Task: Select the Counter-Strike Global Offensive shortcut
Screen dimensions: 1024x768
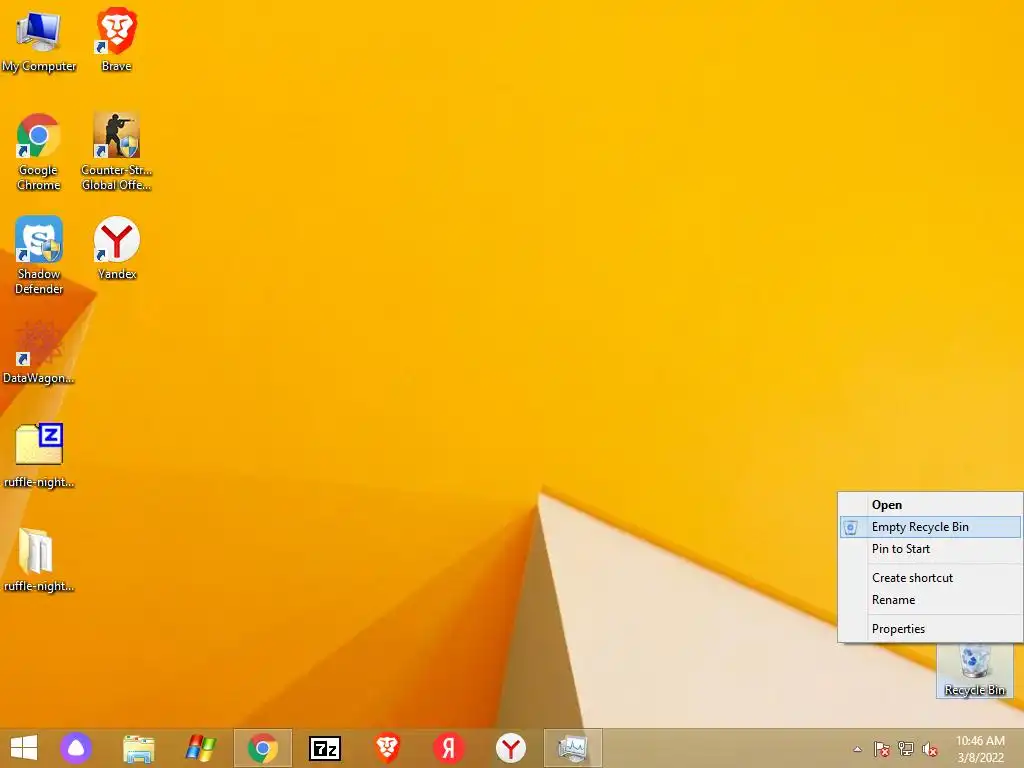Action: coord(116,152)
